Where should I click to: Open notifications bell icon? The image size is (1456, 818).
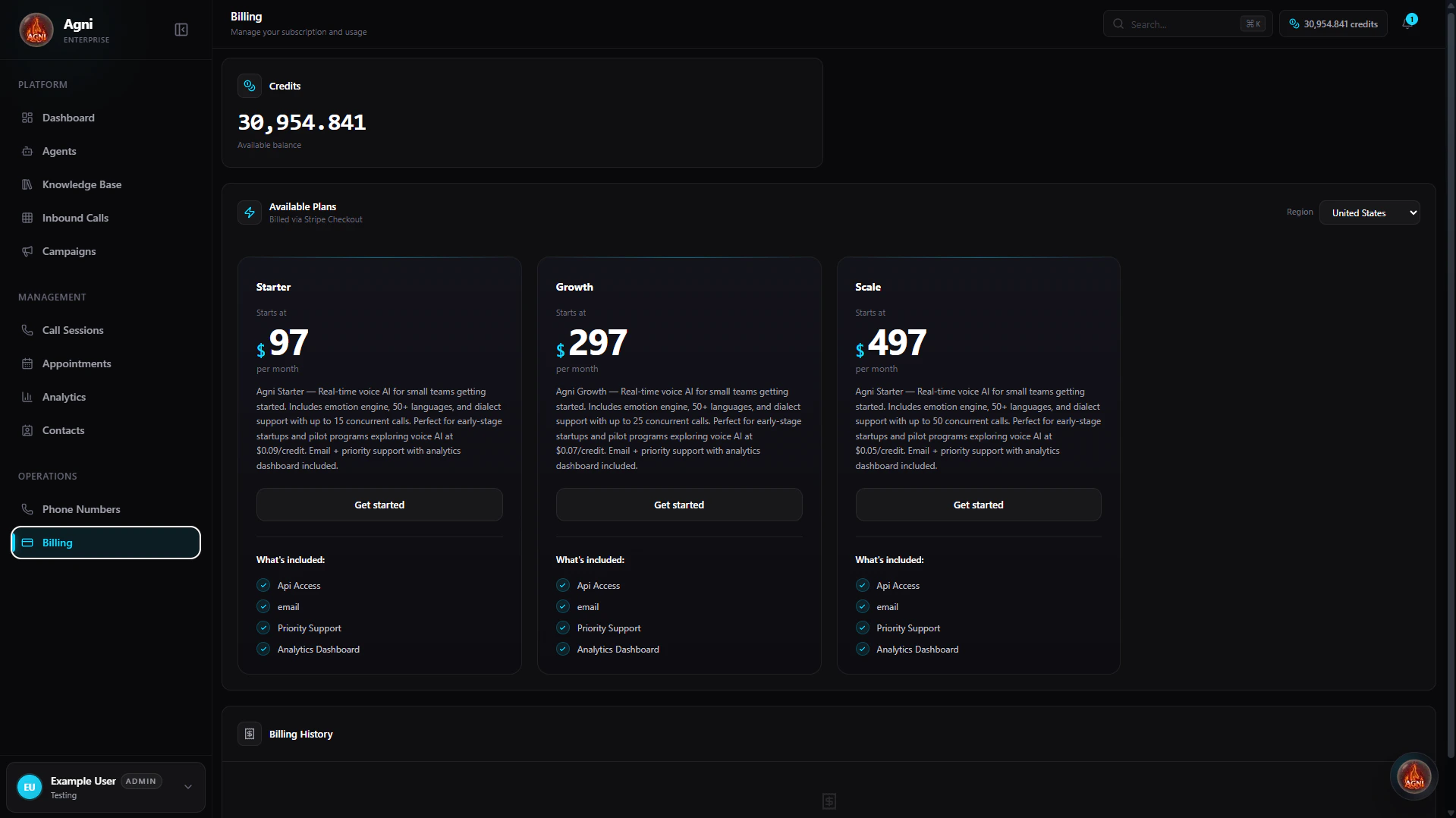[x=1407, y=23]
